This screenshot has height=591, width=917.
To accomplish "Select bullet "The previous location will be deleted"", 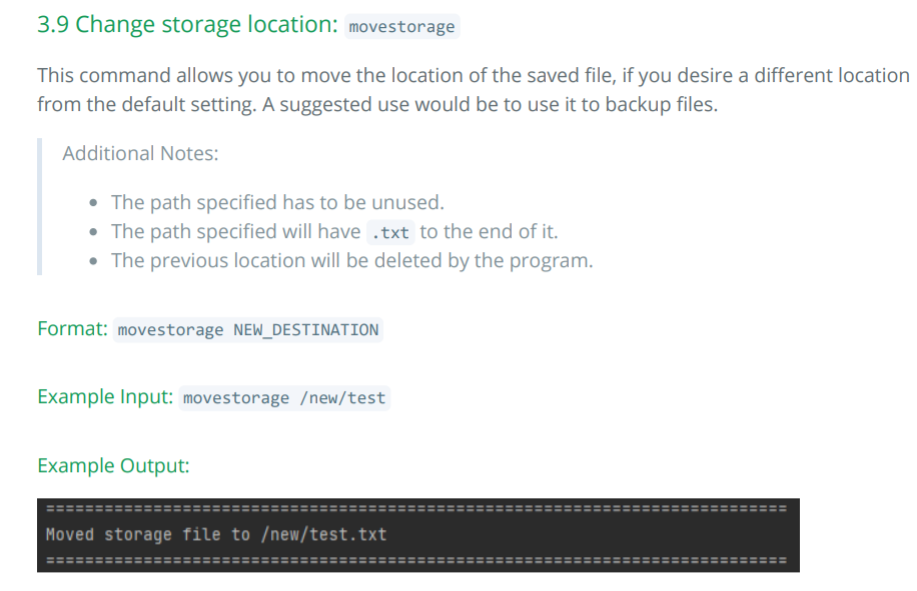I will [352, 261].
